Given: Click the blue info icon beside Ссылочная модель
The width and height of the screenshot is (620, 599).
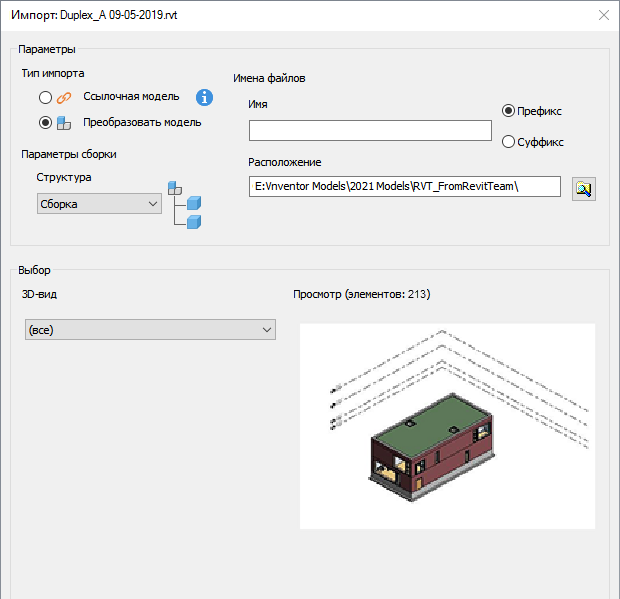Looking at the screenshot, I should click(x=204, y=97).
